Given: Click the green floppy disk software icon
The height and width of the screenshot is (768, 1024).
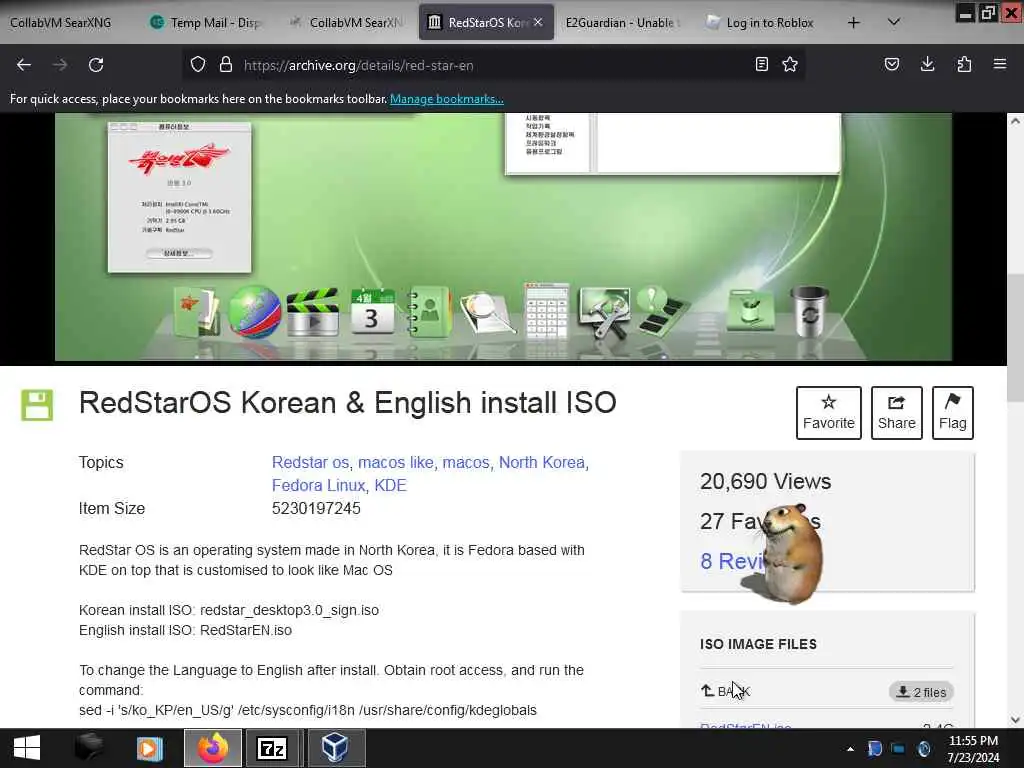Looking at the screenshot, I should tap(37, 405).
